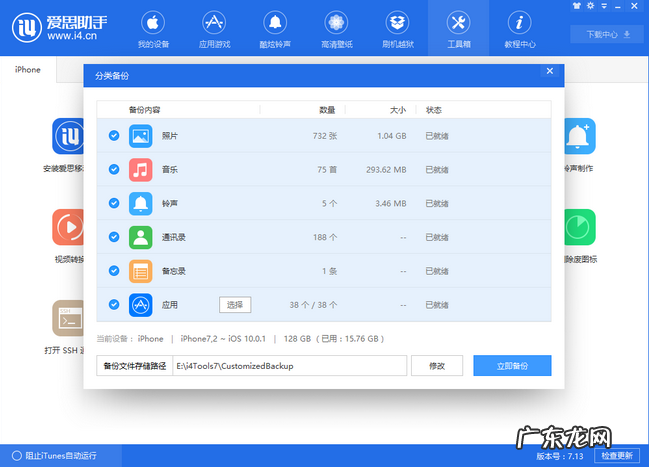Click the 状态 column header
Viewport: 650px width, 467px height.
[x=434, y=110]
